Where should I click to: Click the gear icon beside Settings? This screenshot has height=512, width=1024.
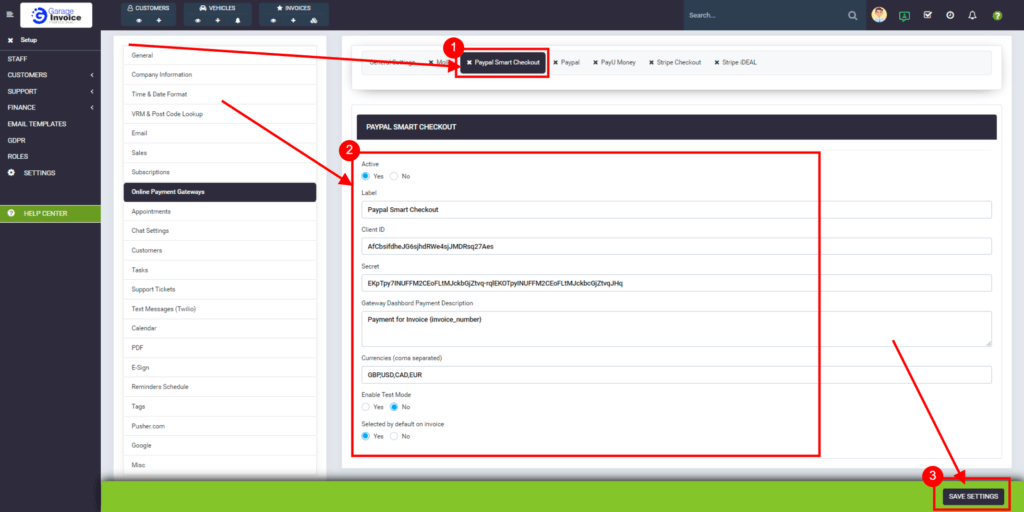point(11,173)
